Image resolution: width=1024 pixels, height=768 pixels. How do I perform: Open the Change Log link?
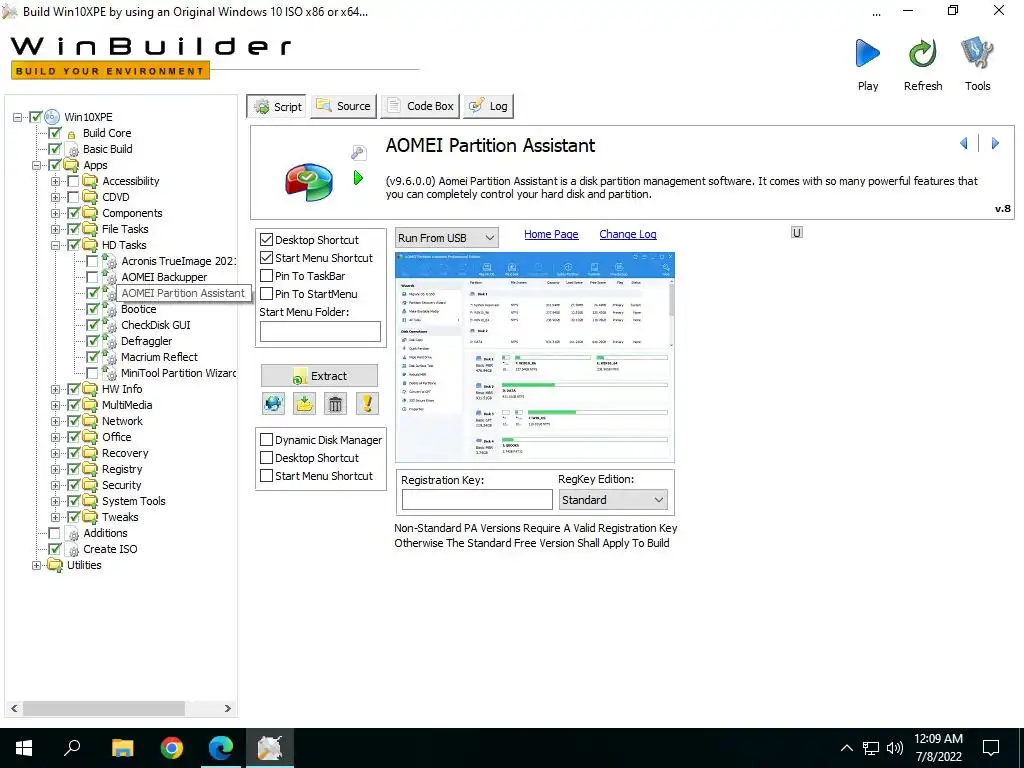coord(628,234)
